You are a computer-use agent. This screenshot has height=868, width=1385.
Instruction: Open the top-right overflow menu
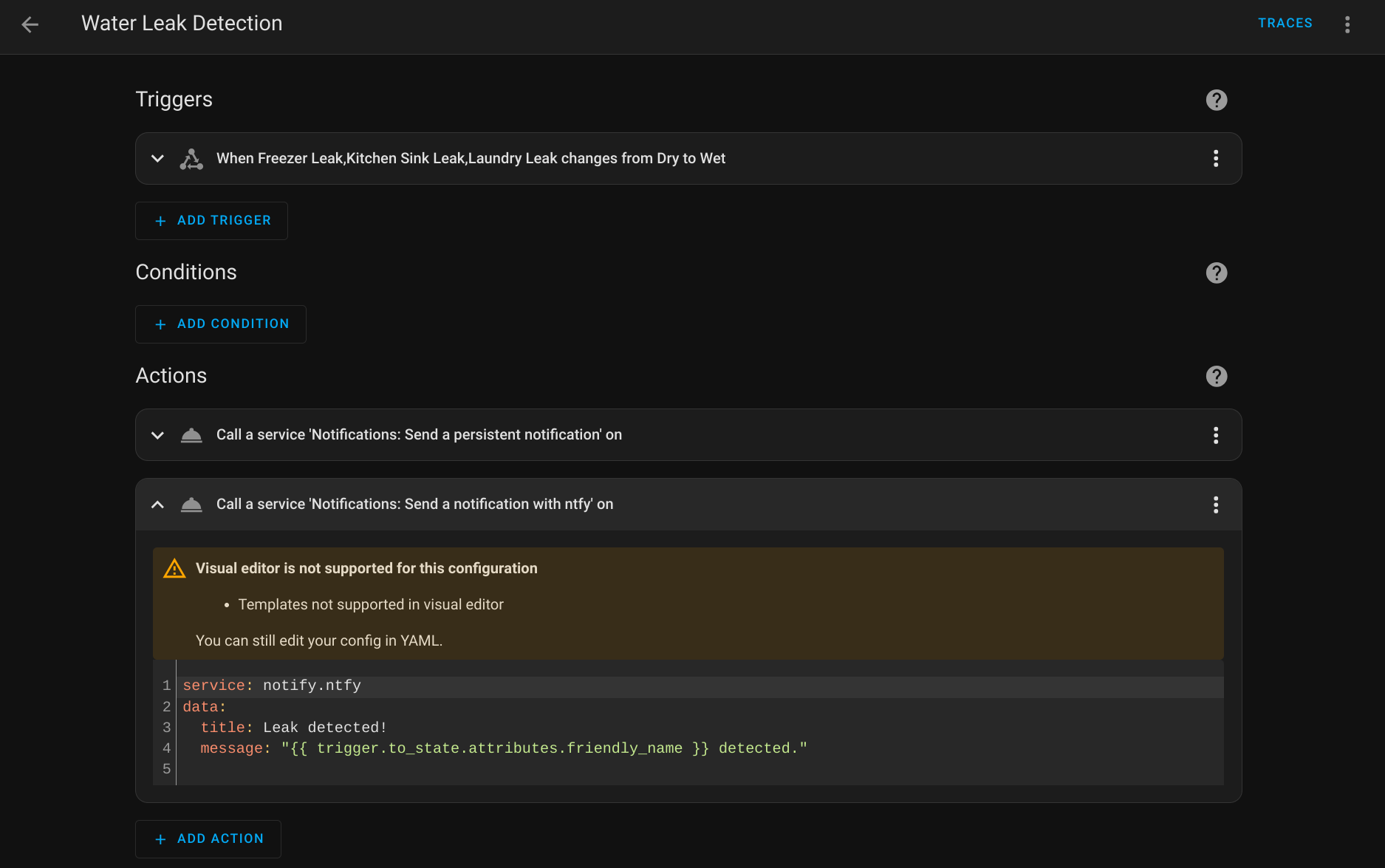(1347, 24)
